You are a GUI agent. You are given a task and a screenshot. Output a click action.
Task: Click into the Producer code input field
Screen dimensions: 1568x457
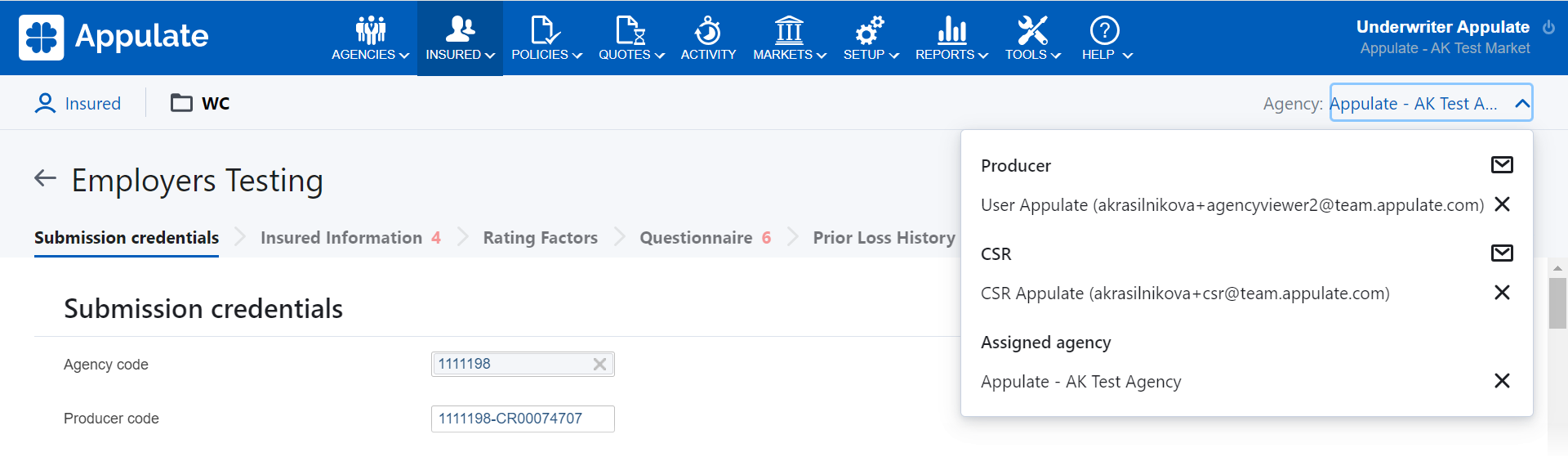523,419
